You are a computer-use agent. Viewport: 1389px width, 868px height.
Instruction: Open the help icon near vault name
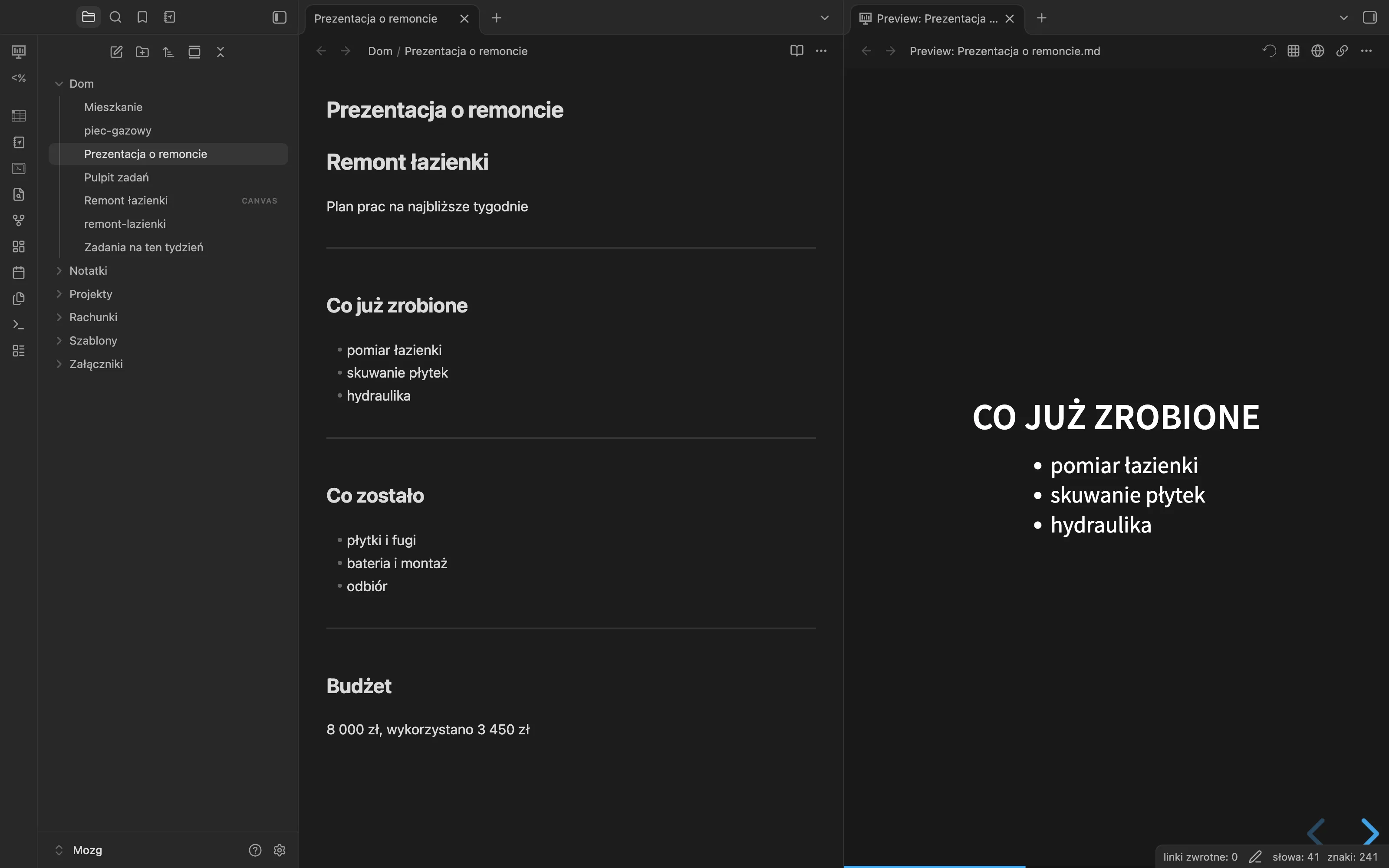click(x=255, y=850)
